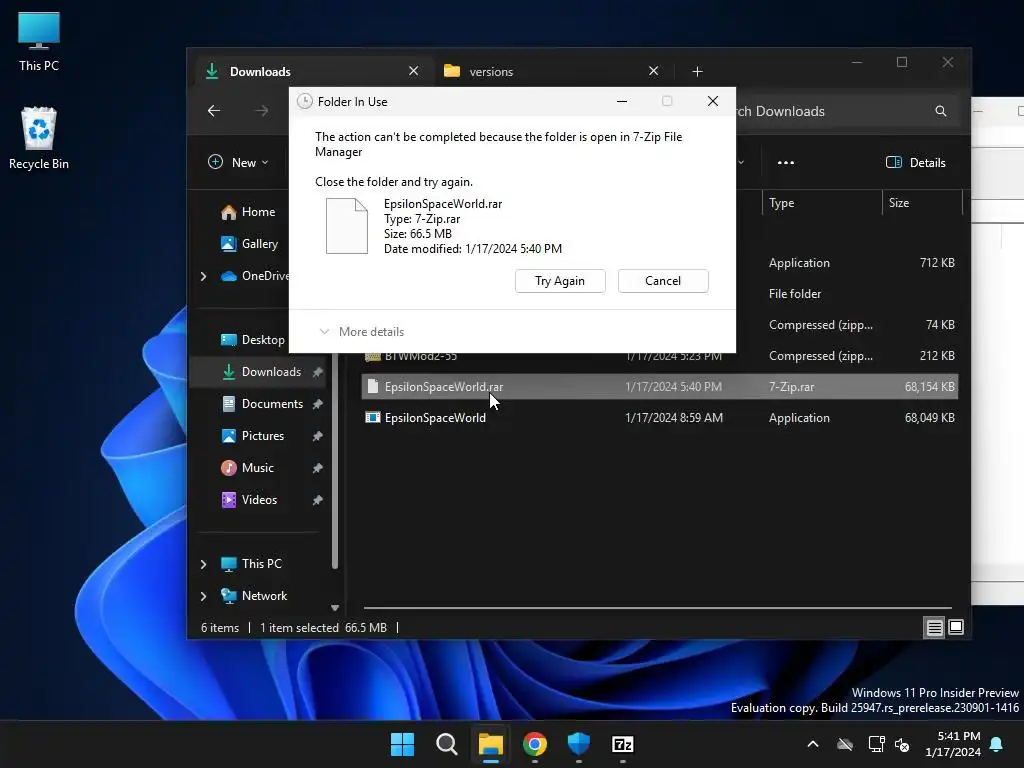Click the sidebar scroll down arrow
The image size is (1024, 768).
point(335,608)
